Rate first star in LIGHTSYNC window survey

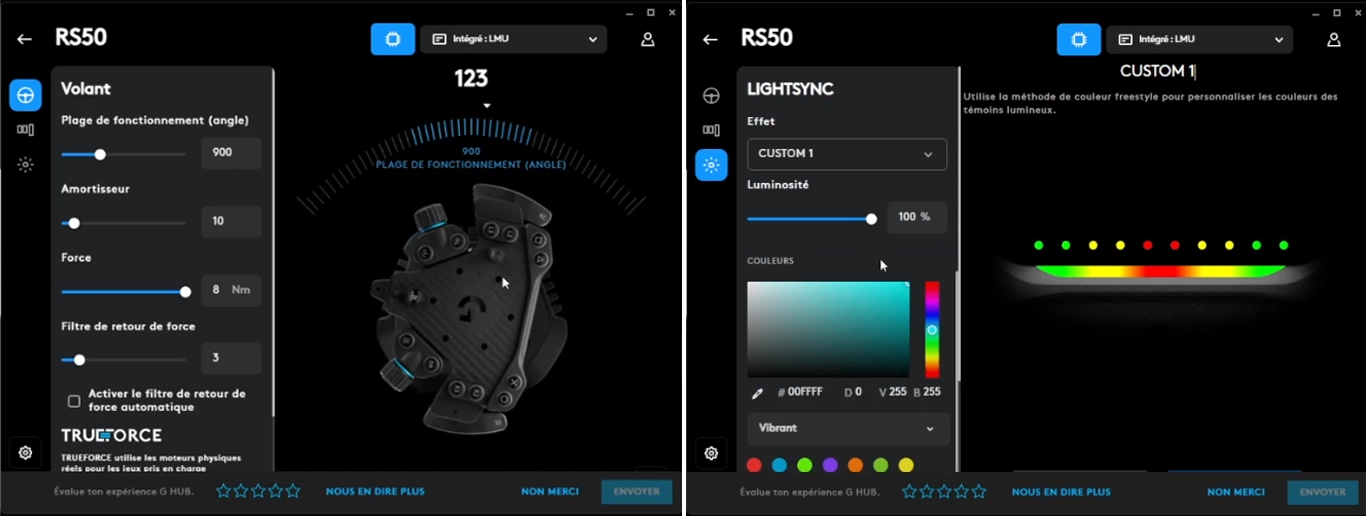pos(910,491)
